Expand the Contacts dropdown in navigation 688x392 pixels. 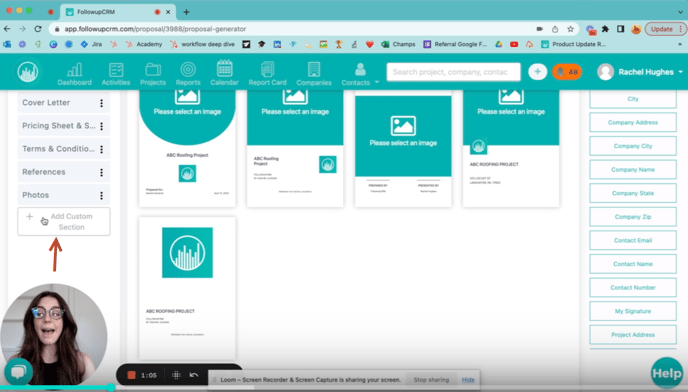click(x=376, y=82)
